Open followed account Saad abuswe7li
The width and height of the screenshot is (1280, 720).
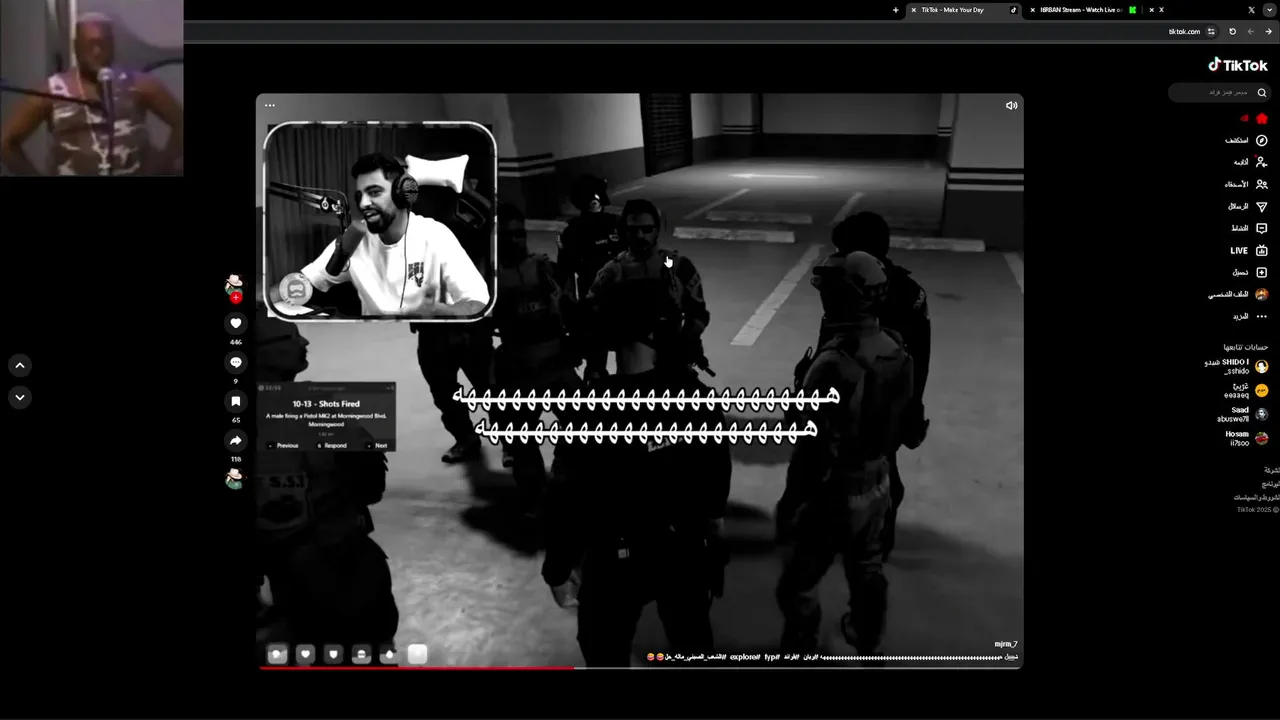pyautogui.click(x=1243, y=414)
